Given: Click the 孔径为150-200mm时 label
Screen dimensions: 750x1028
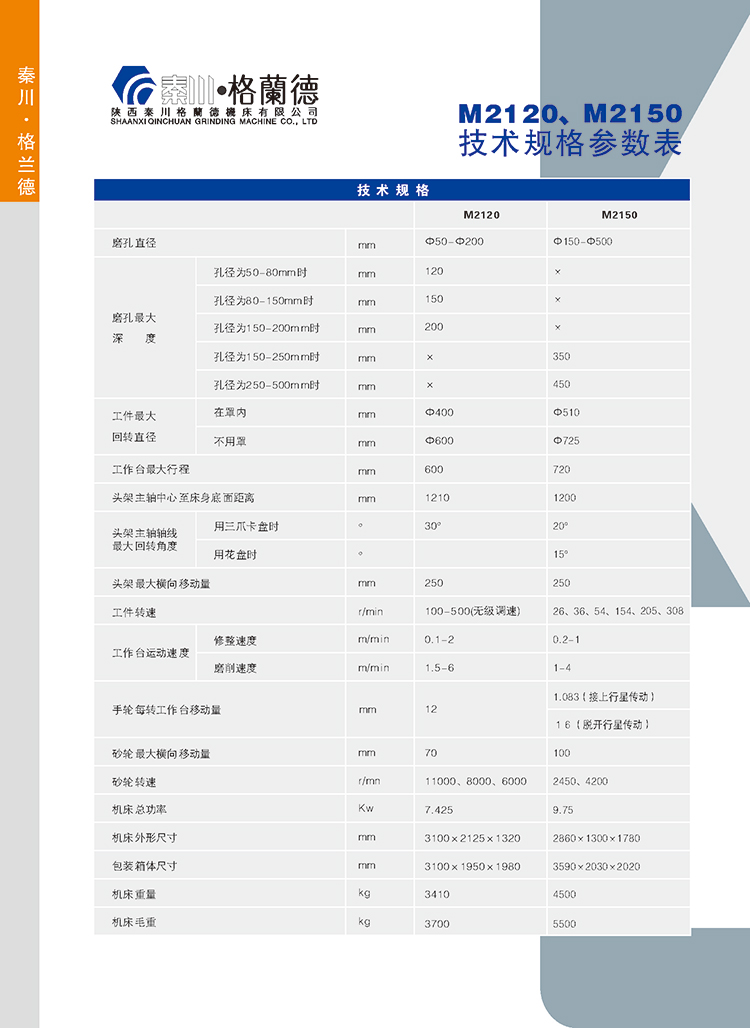Looking at the screenshot, I should [267, 328].
